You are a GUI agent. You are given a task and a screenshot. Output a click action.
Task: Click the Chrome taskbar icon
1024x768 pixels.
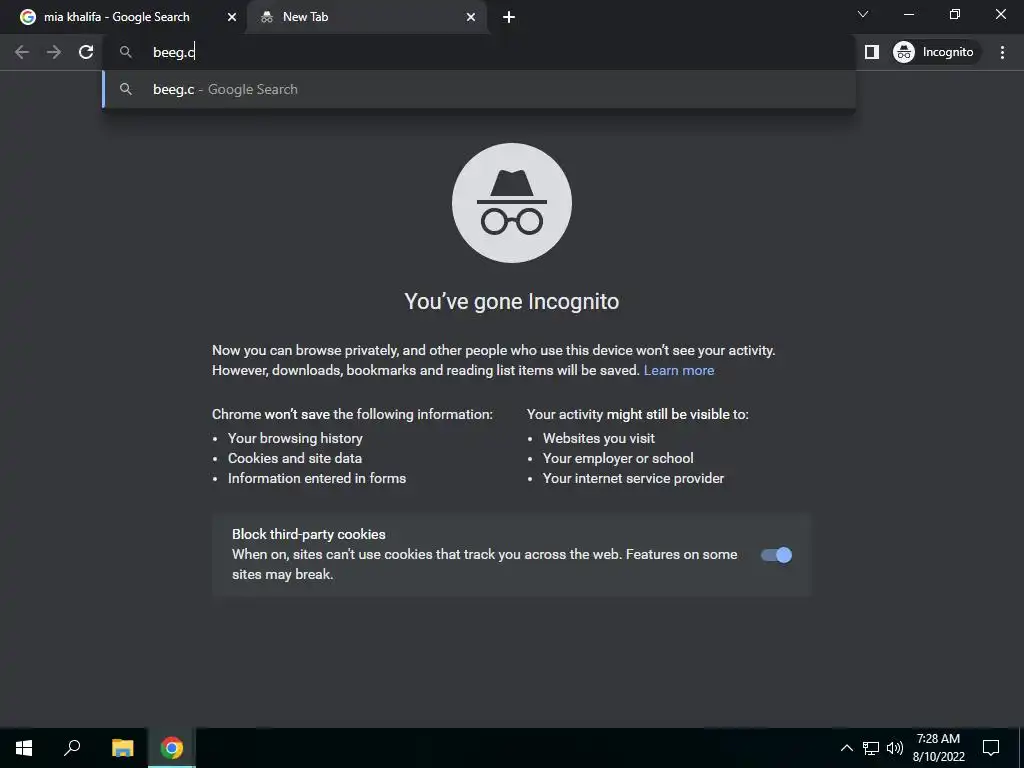[x=172, y=748]
